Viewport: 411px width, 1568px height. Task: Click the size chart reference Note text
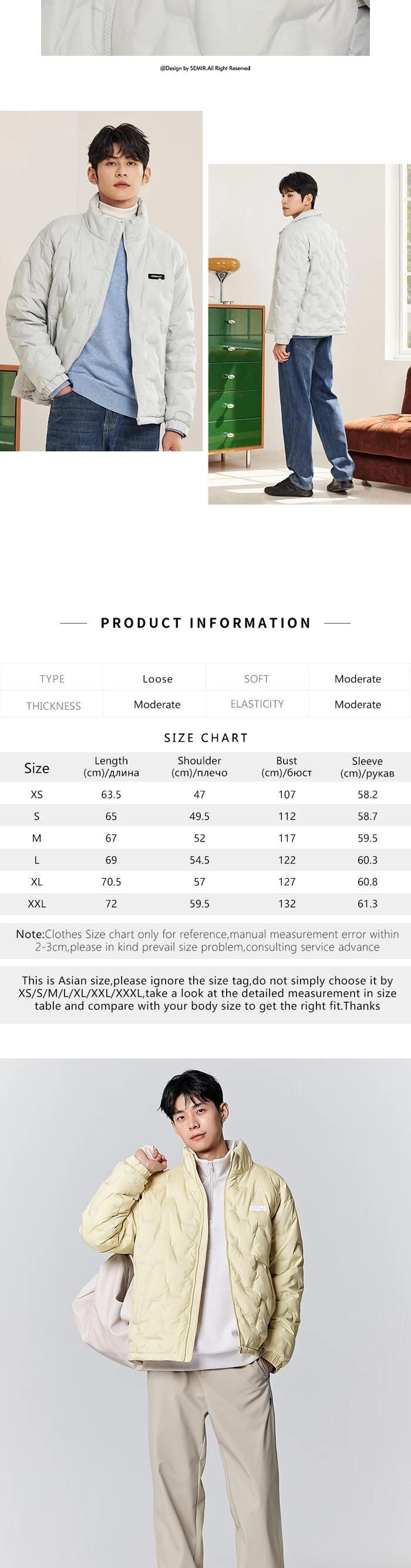(207, 940)
